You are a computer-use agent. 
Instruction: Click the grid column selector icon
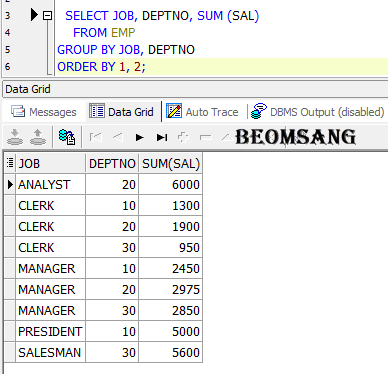point(10,163)
